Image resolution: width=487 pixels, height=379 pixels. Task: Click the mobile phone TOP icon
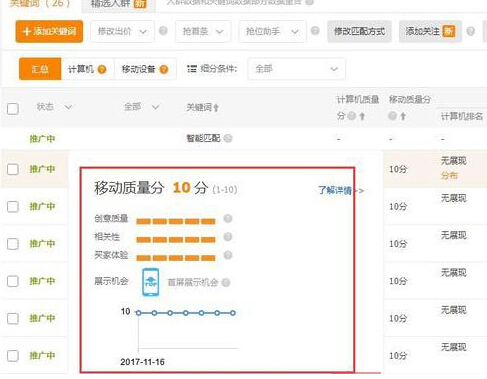[150, 282]
